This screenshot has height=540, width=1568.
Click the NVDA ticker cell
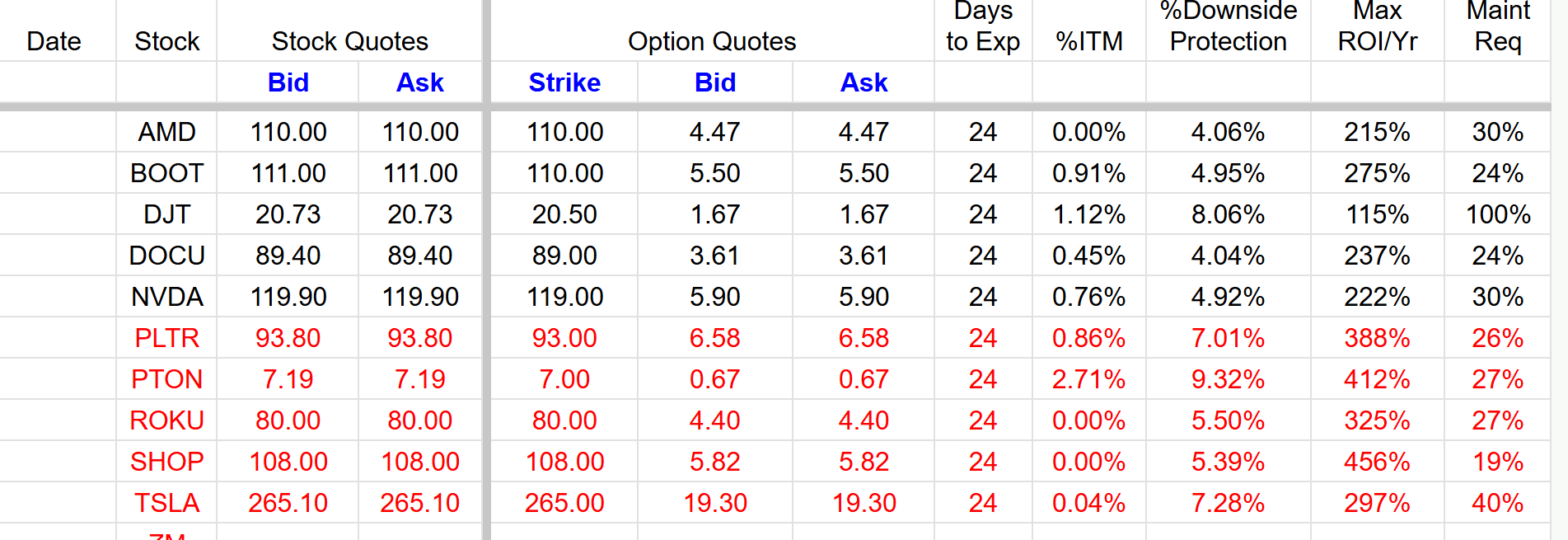click(x=166, y=297)
